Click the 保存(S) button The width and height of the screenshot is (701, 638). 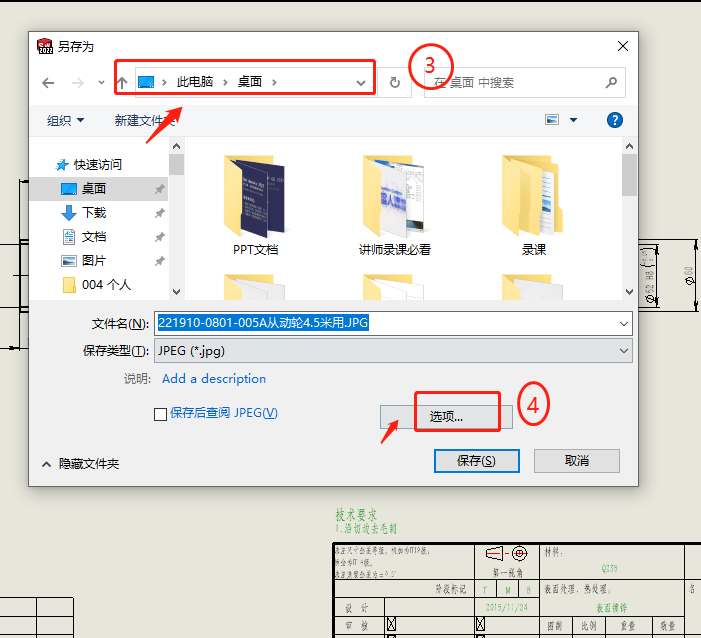pyautogui.click(x=477, y=461)
